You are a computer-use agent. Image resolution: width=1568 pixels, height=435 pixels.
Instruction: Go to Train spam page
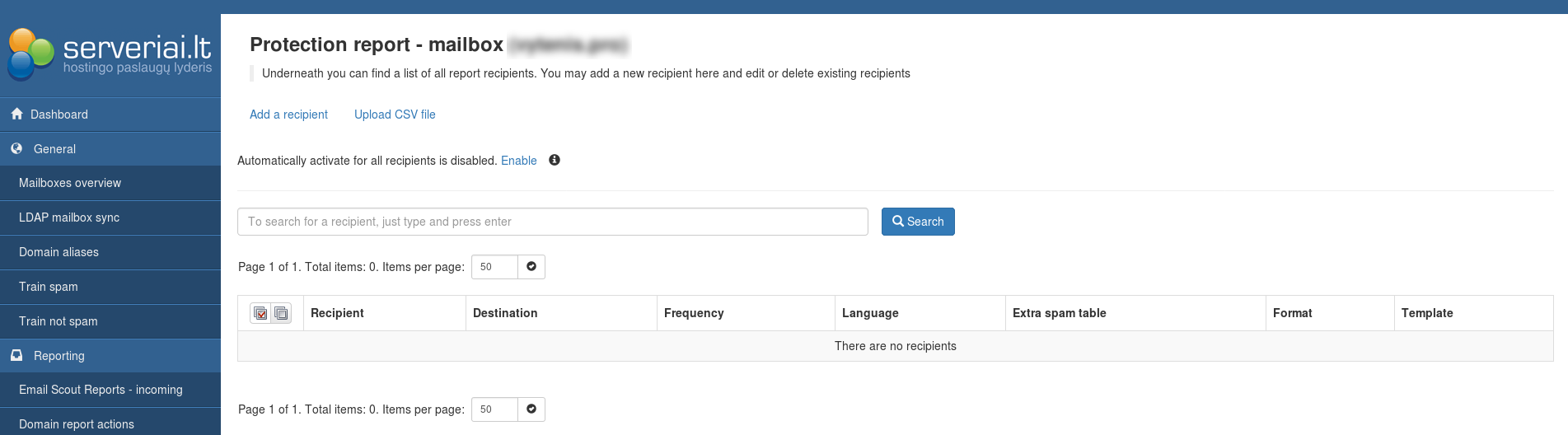point(49,287)
